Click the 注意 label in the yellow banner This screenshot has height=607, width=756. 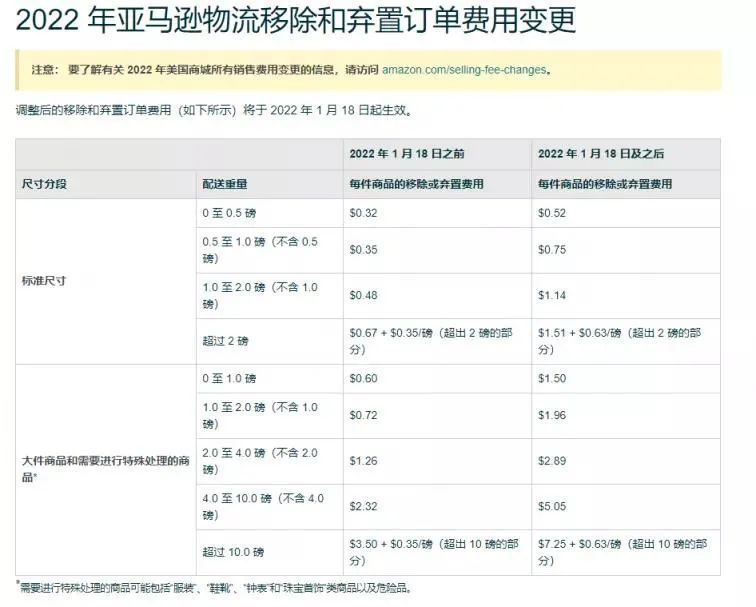tap(43, 71)
